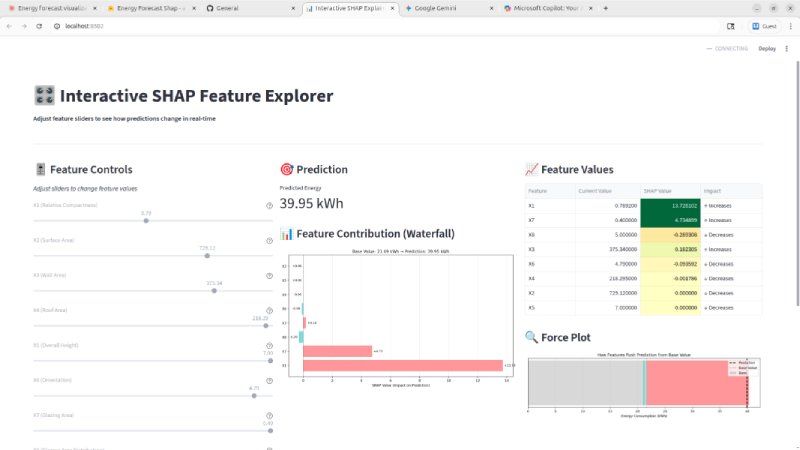Open a new browser tab

[606, 8]
